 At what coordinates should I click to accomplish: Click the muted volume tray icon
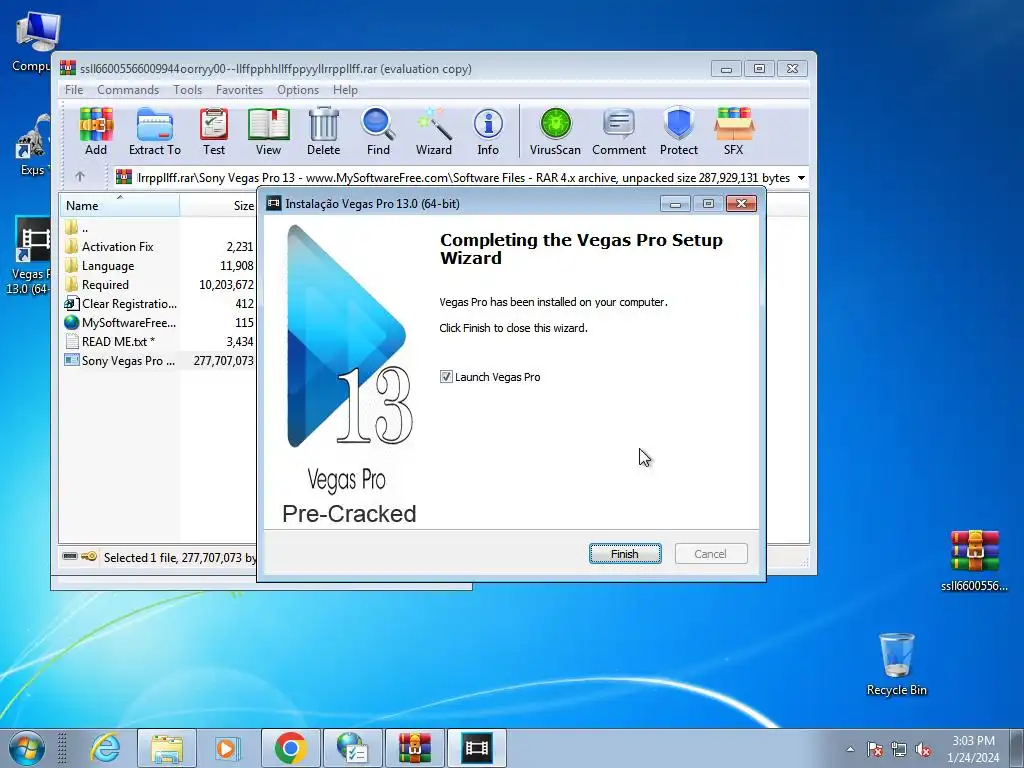tap(923, 750)
